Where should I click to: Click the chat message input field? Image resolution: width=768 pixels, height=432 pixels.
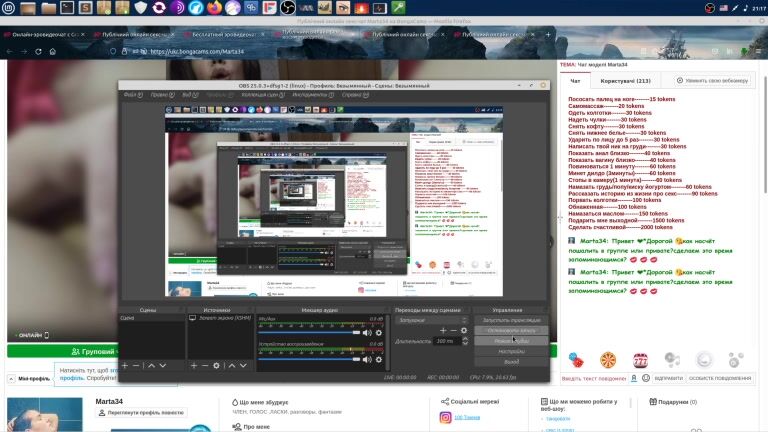(600, 378)
